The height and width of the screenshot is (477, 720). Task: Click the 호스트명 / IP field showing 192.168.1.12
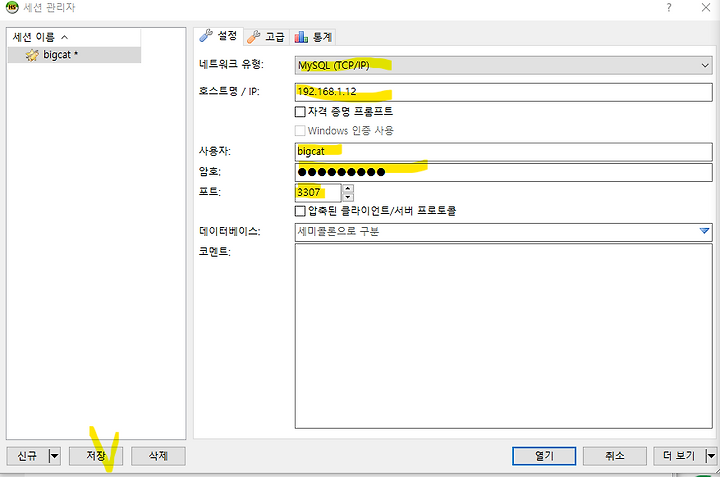[x=503, y=92]
